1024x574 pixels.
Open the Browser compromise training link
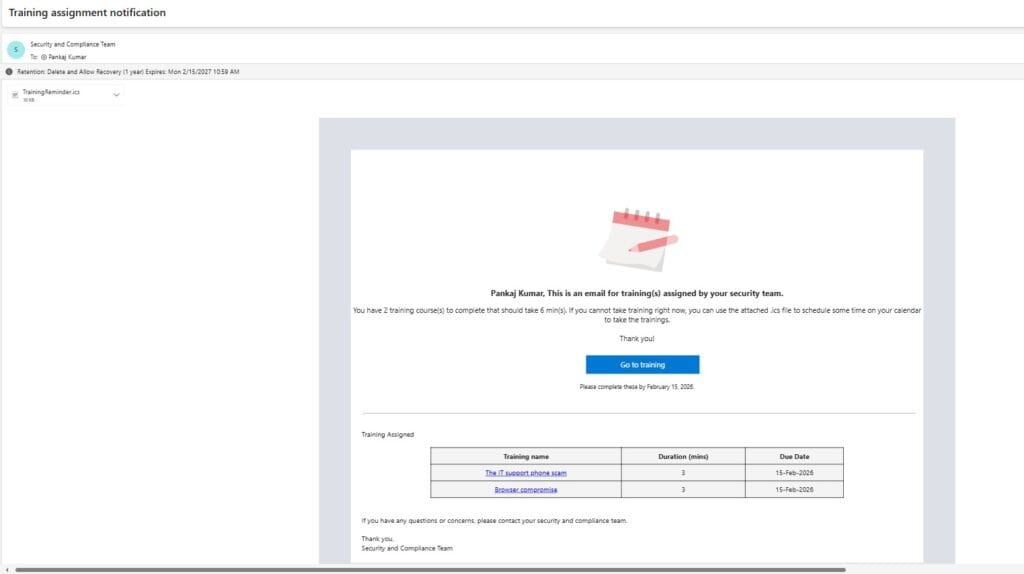(x=526, y=490)
